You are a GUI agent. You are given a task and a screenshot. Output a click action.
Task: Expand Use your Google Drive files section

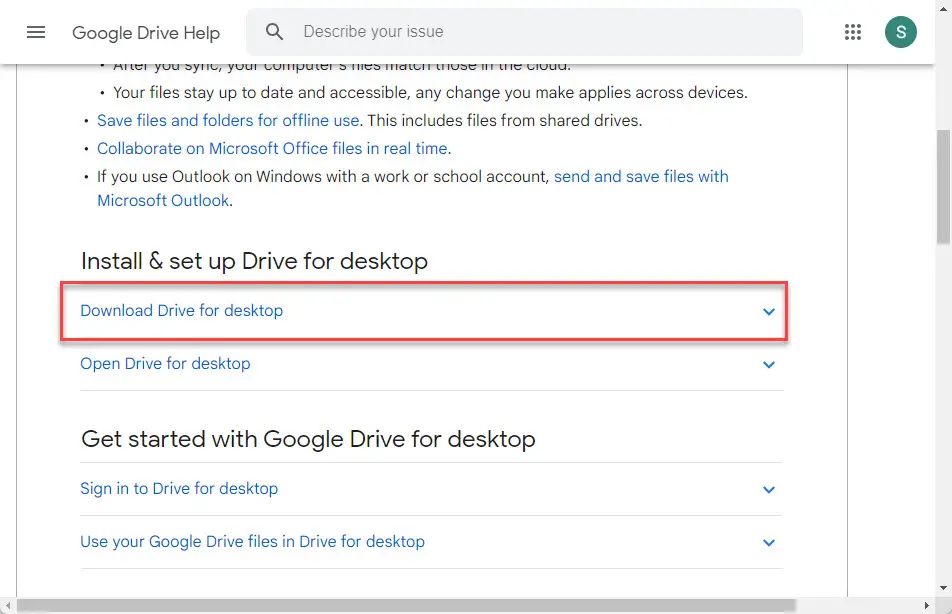(x=431, y=542)
